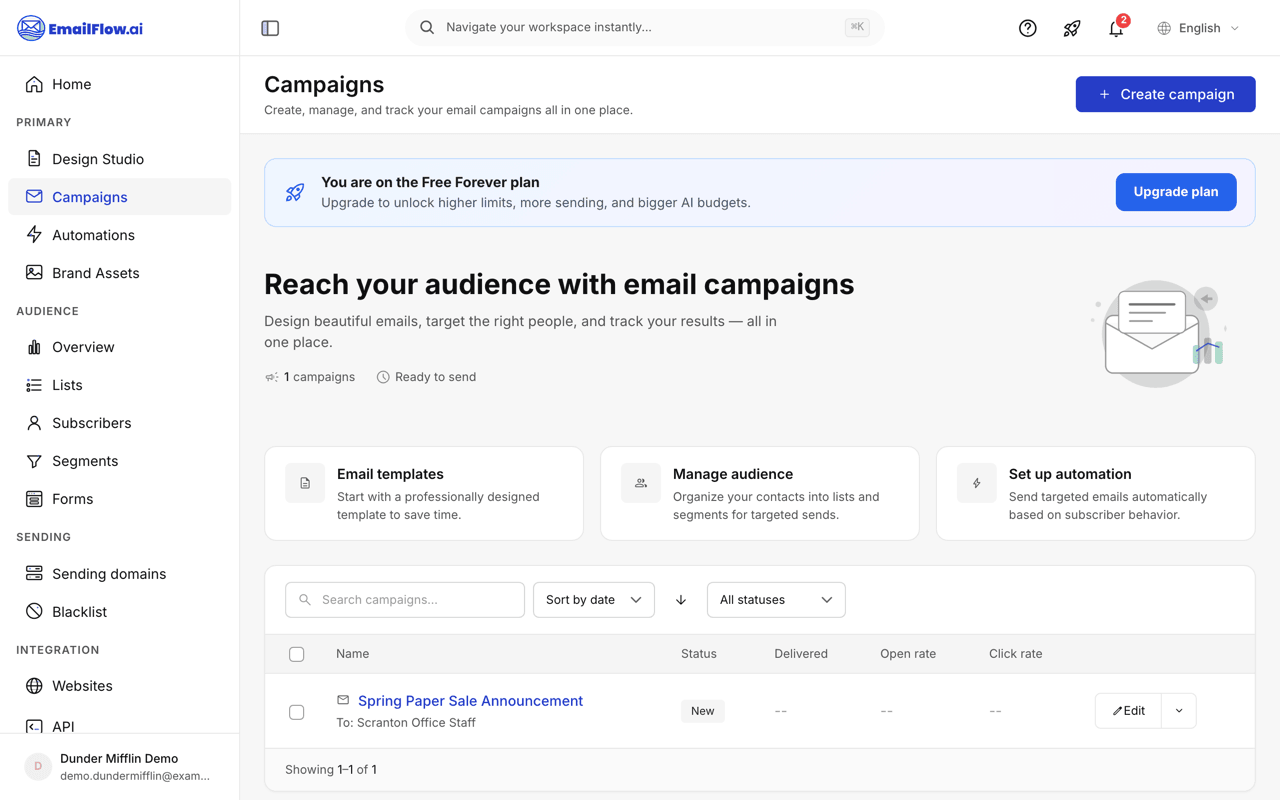
Task: Open Sending domains in the sidebar
Action: [120, 574]
